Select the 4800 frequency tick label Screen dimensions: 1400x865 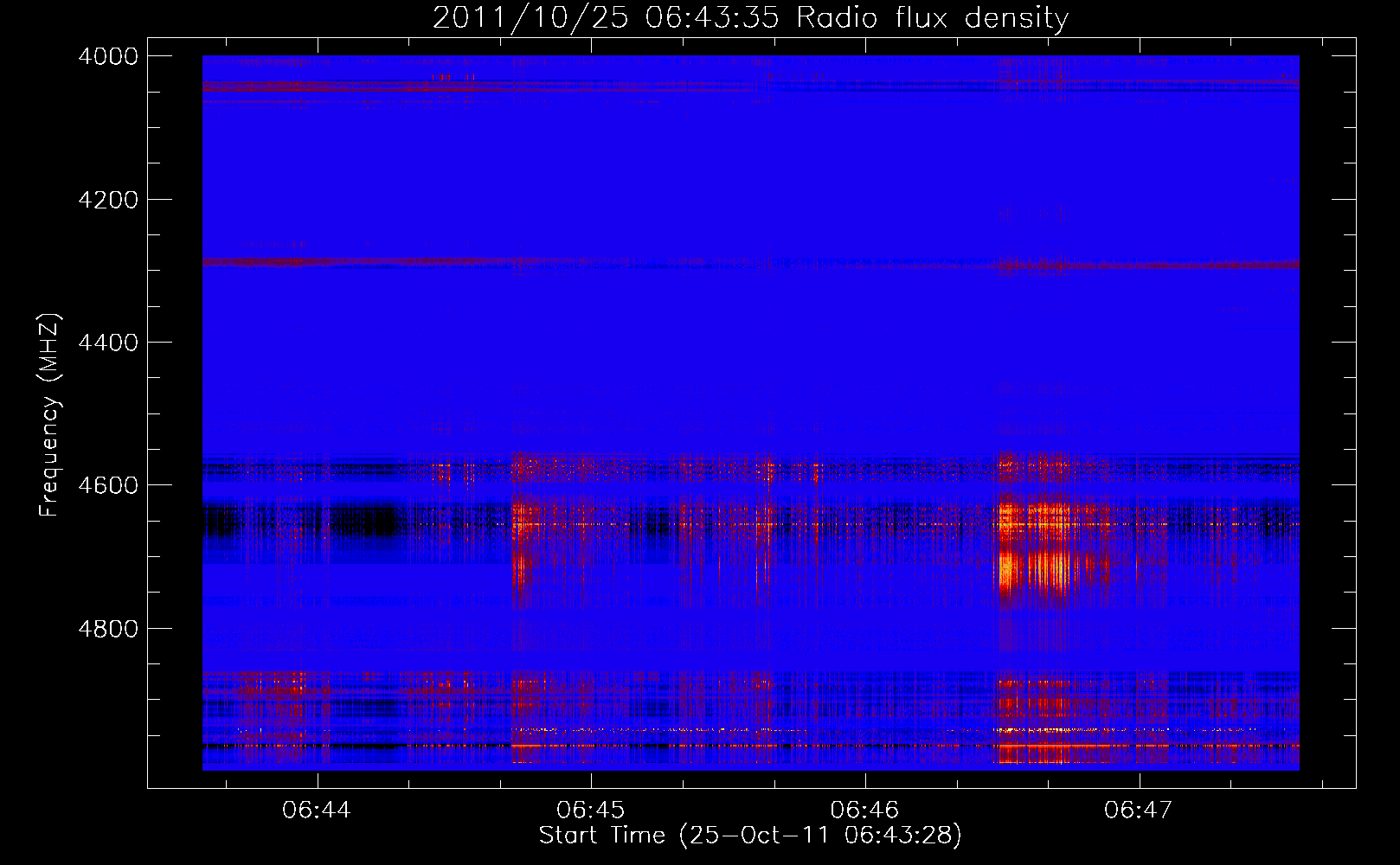tap(108, 629)
